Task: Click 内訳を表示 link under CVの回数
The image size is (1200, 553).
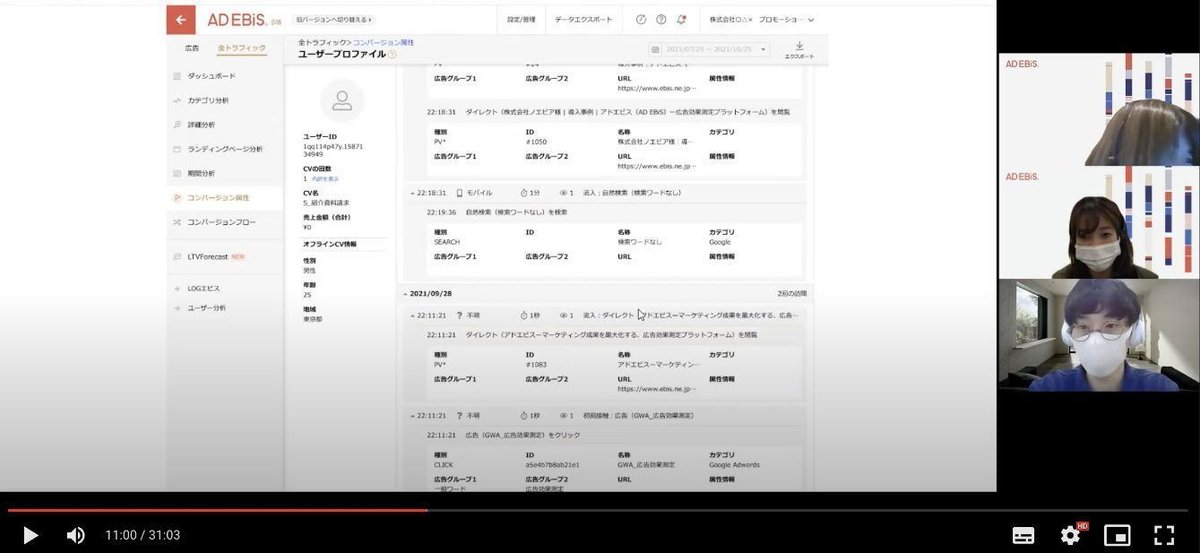Action: 326,179
